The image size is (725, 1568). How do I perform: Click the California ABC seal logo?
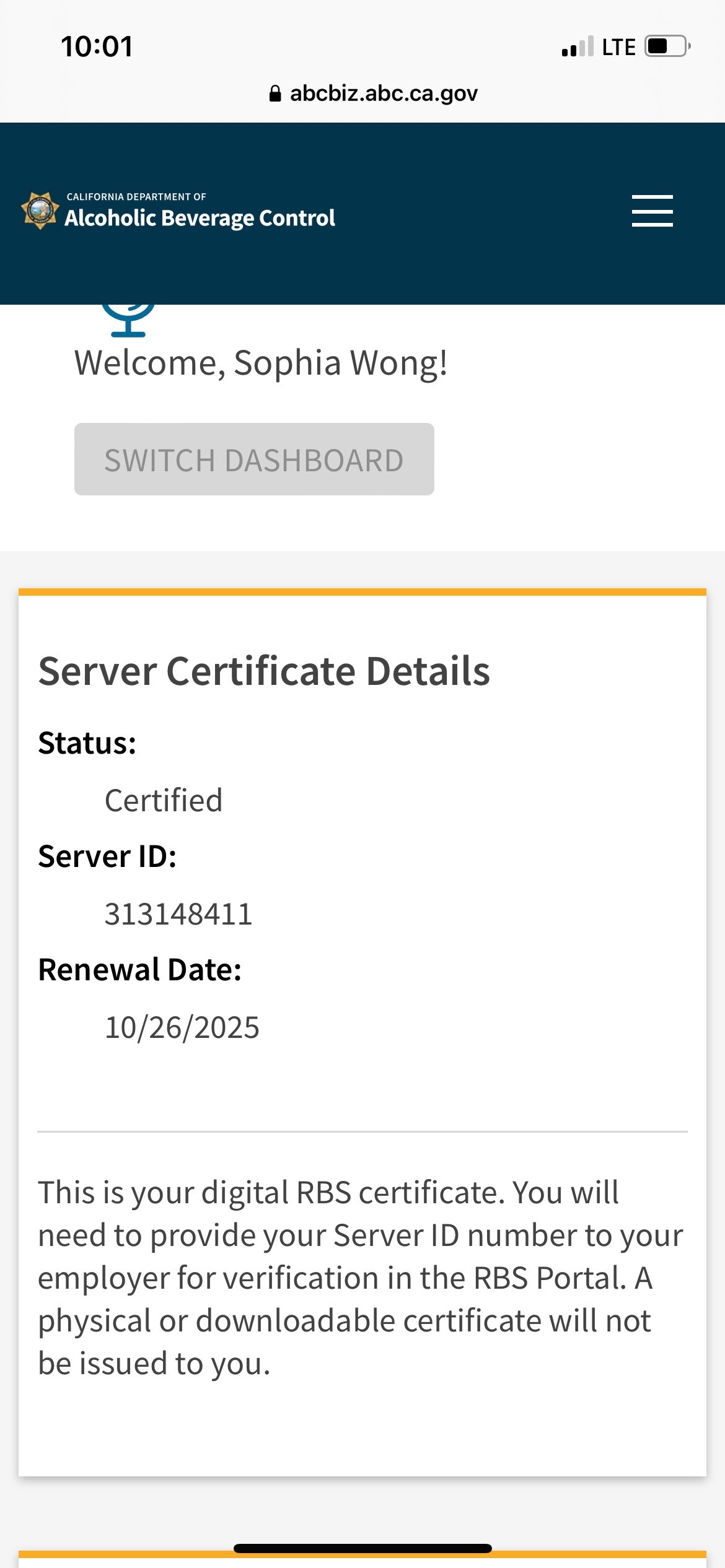click(x=40, y=211)
